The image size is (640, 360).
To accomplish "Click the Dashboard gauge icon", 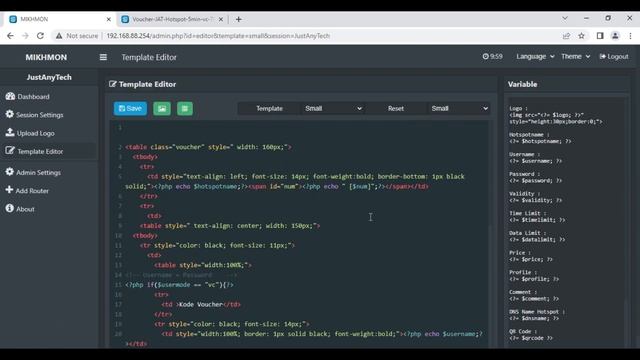I will [x=10, y=96].
